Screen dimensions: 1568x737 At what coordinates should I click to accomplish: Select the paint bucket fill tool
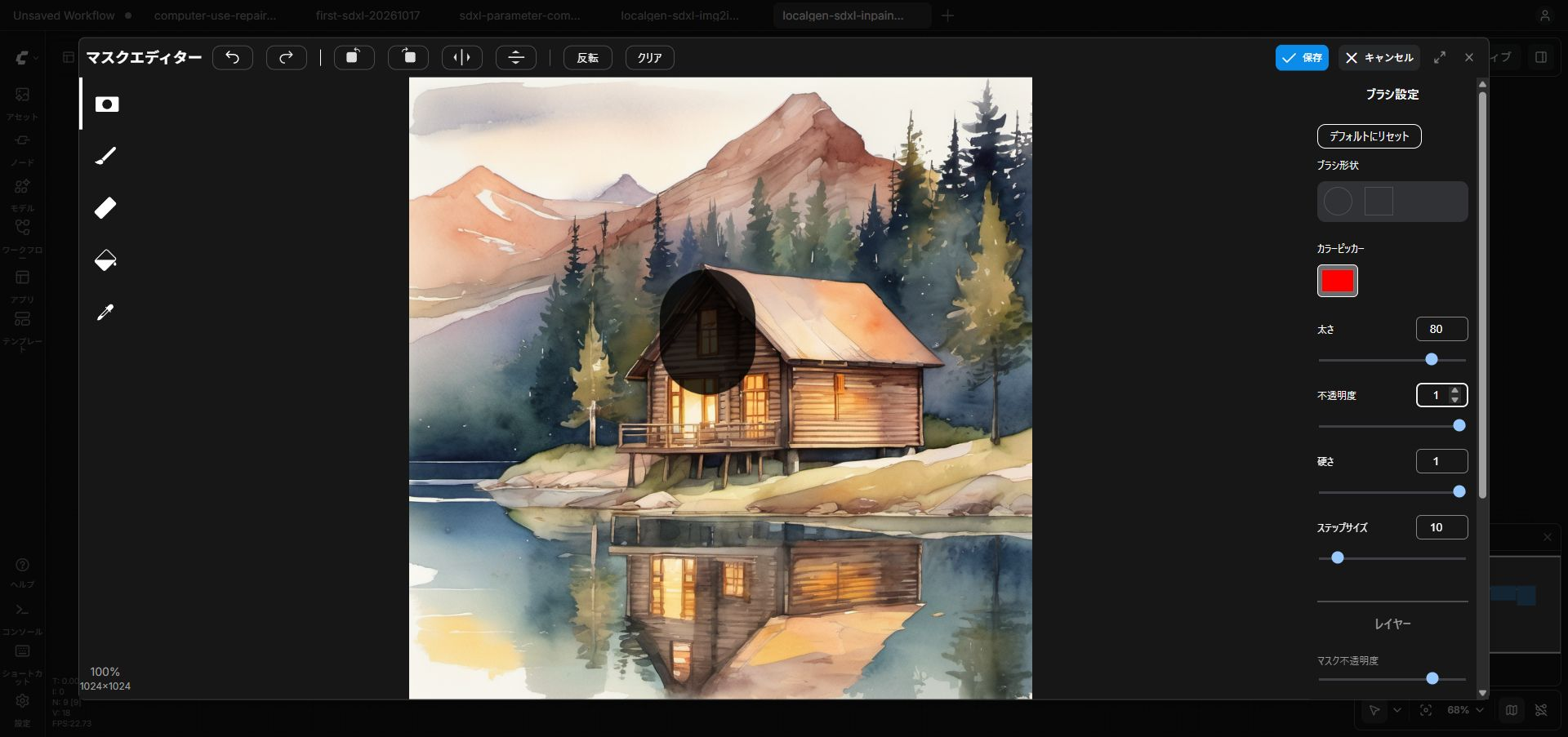(x=105, y=260)
